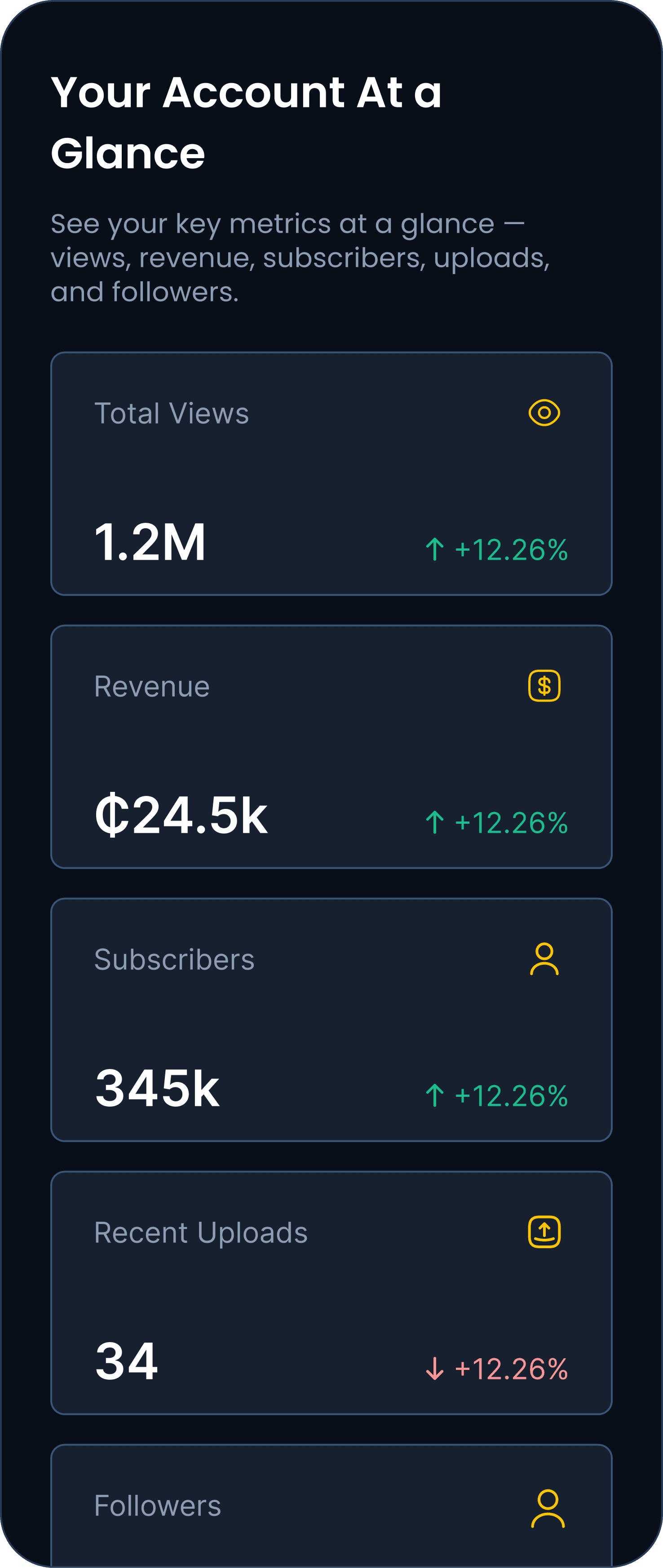Click the red down arrow on Recent Uploads
This screenshot has width=663, height=1568.
click(x=435, y=1368)
